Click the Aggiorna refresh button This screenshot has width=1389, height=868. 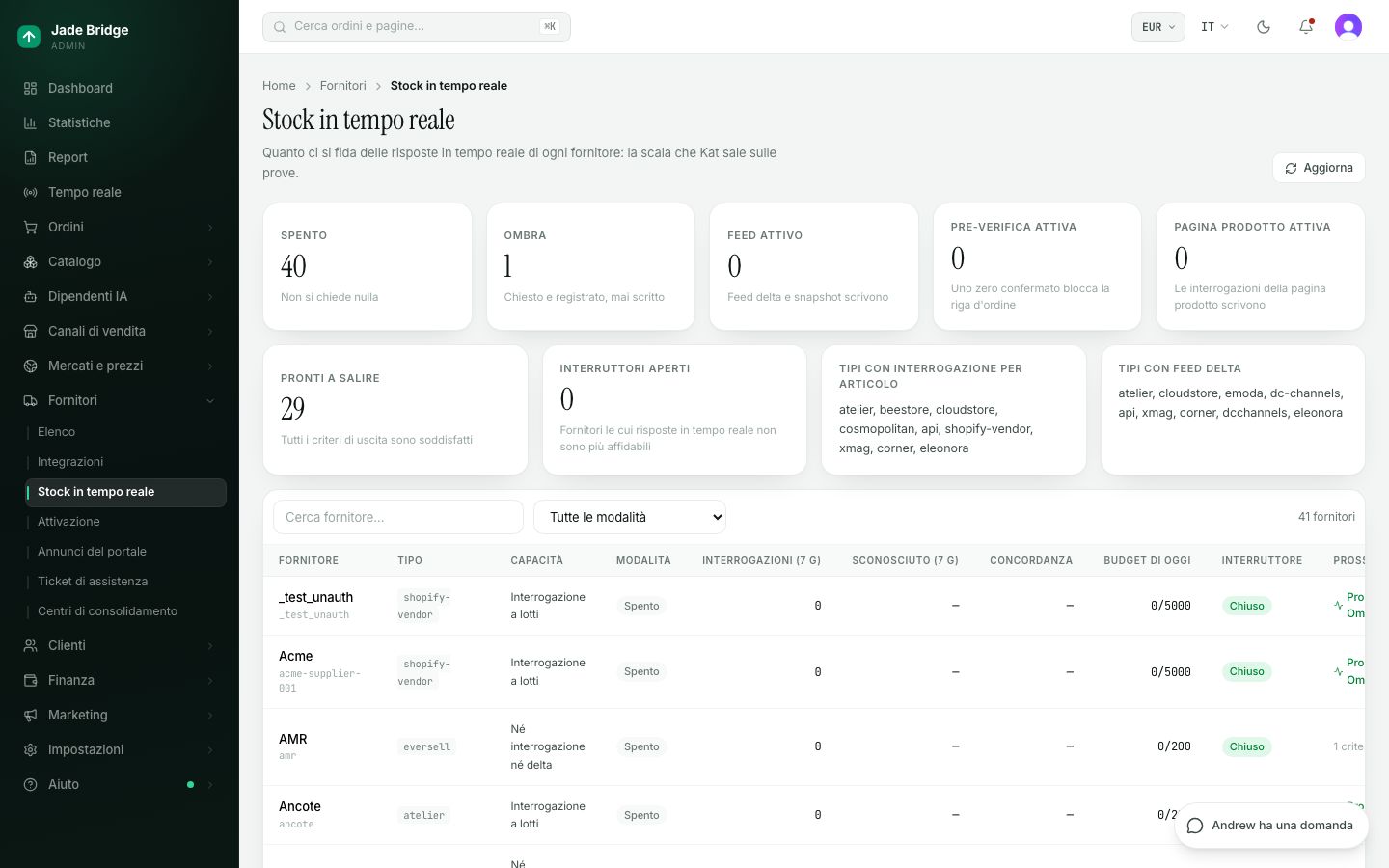1319,168
